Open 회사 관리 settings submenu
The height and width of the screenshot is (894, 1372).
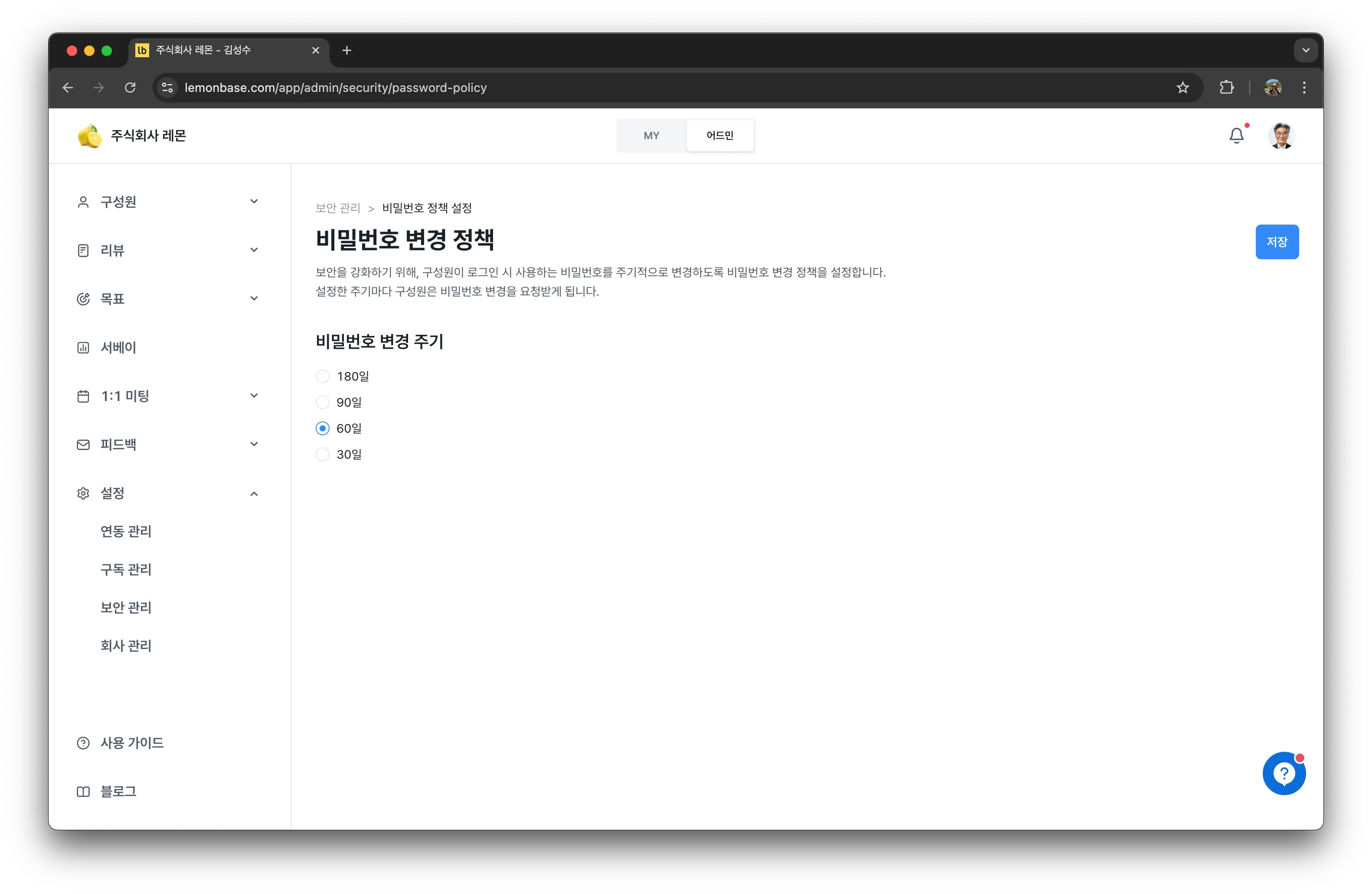pyautogui.click(x=126, y=646)
